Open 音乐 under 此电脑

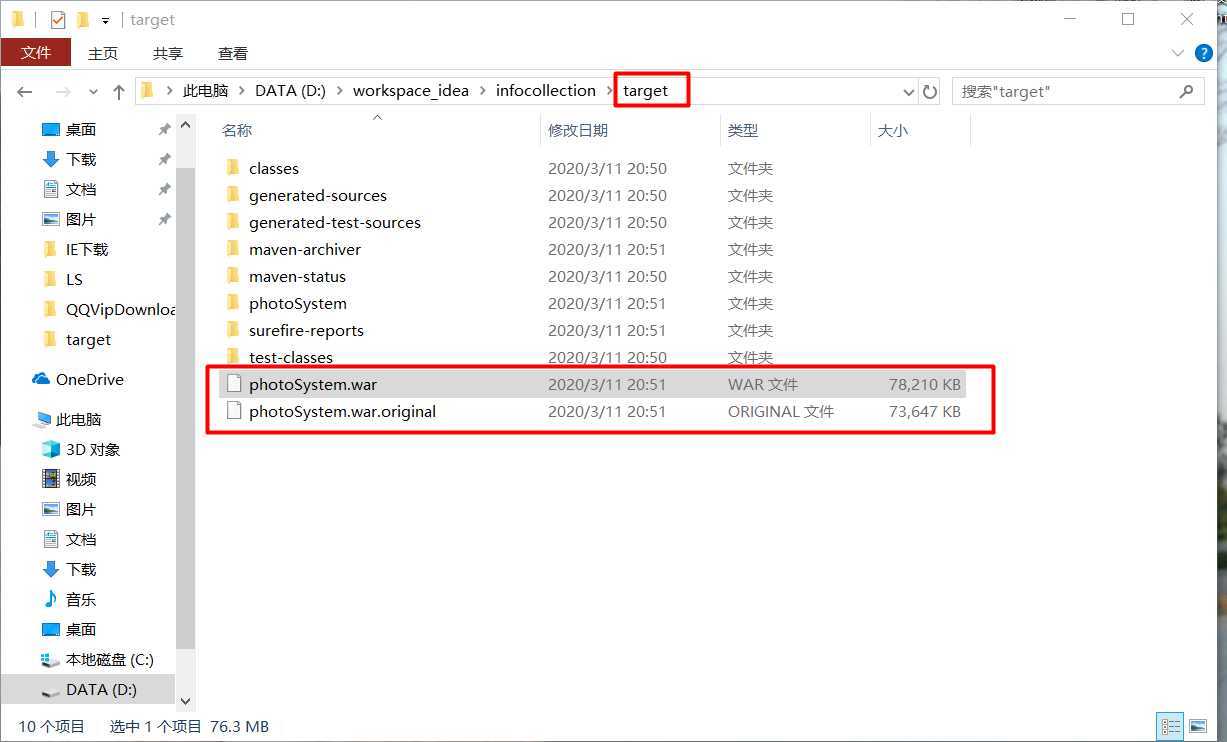click(x=81, y=599)
